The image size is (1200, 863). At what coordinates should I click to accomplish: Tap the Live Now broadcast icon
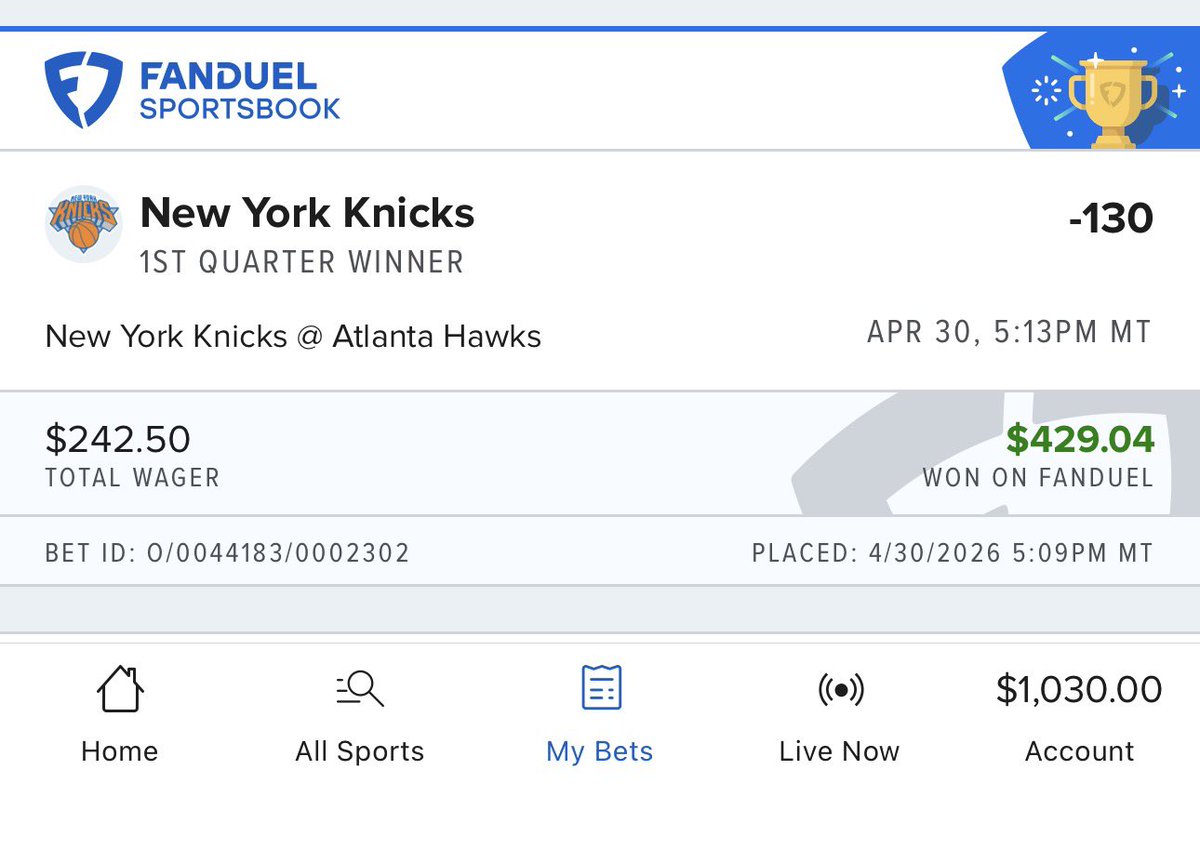[840, 689]
